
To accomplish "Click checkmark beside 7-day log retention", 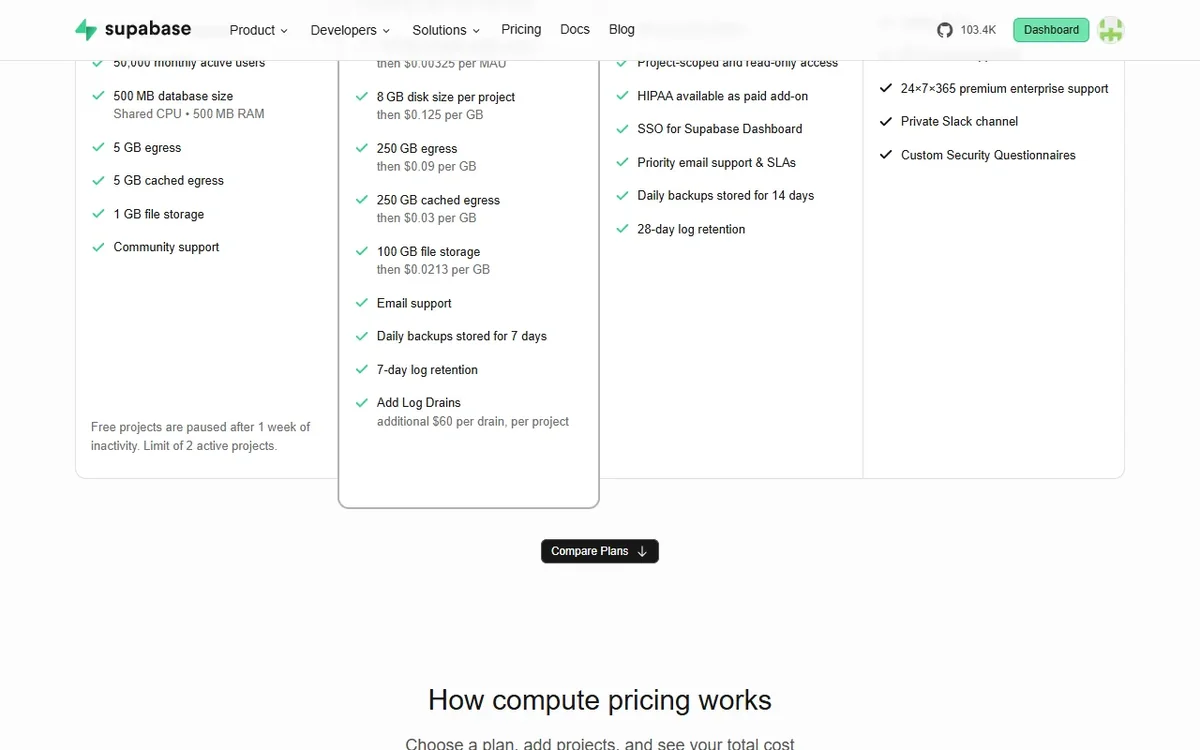I will (x=362, y=369).
